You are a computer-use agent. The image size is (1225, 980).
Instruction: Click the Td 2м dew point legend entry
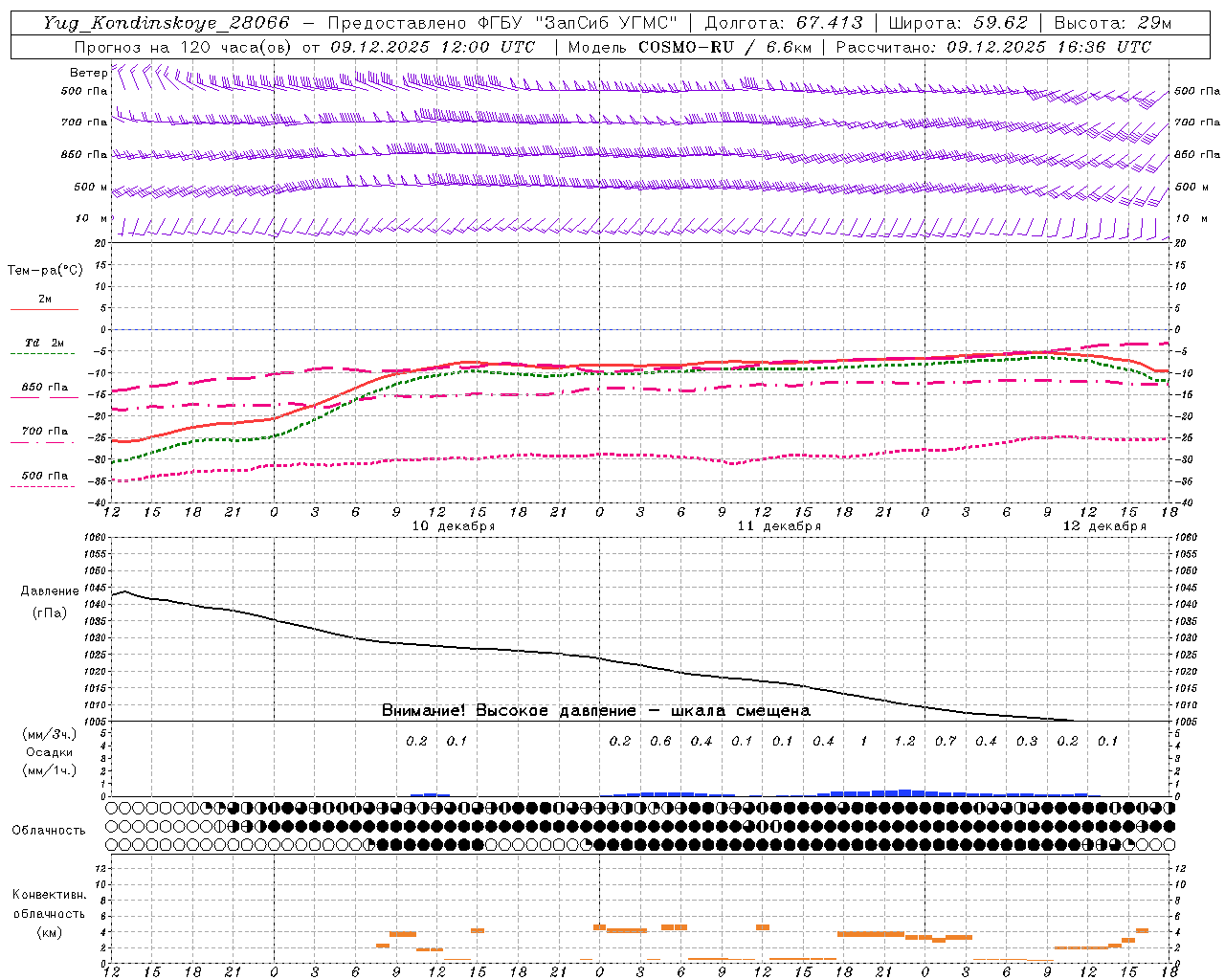click(x=44, y=343)
